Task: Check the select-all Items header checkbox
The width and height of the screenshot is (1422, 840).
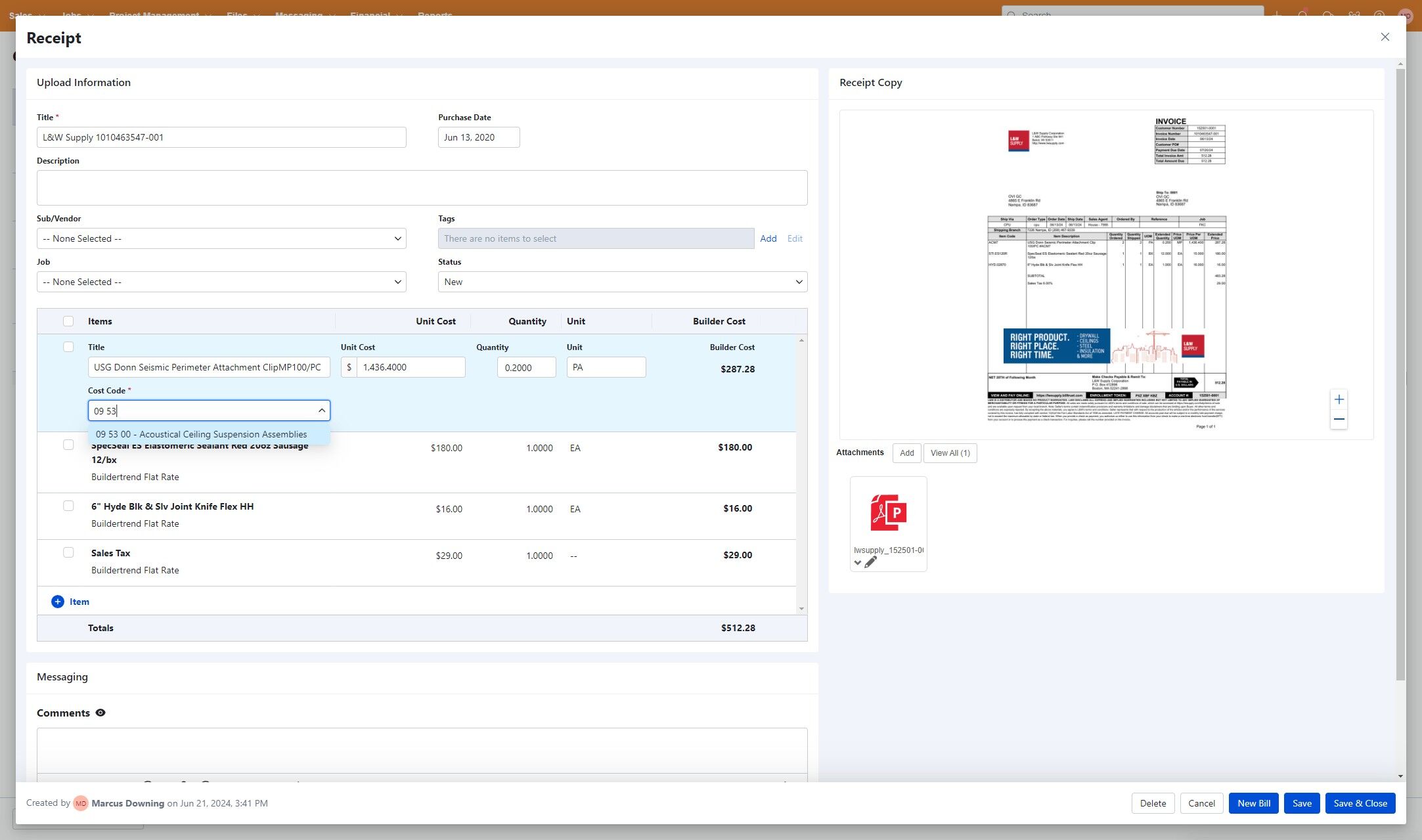Action: click(x=68, y=321)
